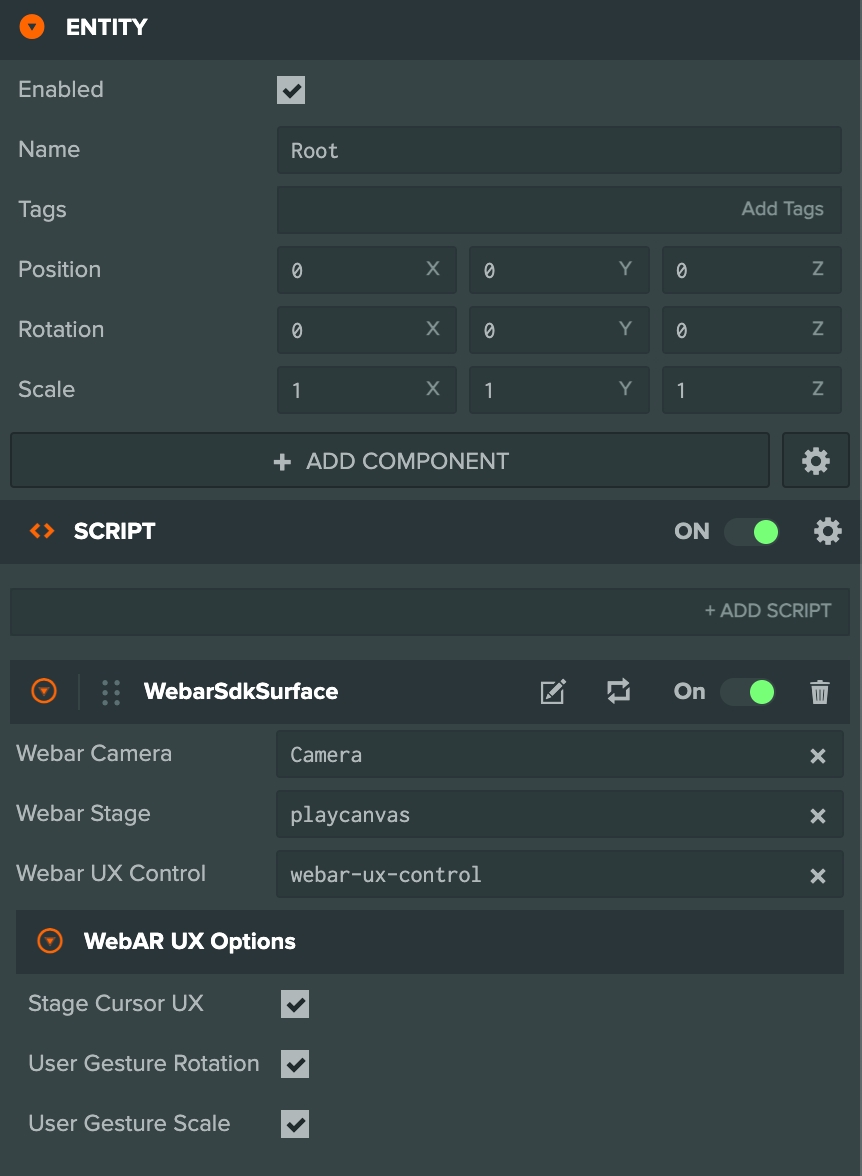The image size is (862, 1176).
Task: Clear the Webar Stage playcanvas value
Action: coord(817,816)
